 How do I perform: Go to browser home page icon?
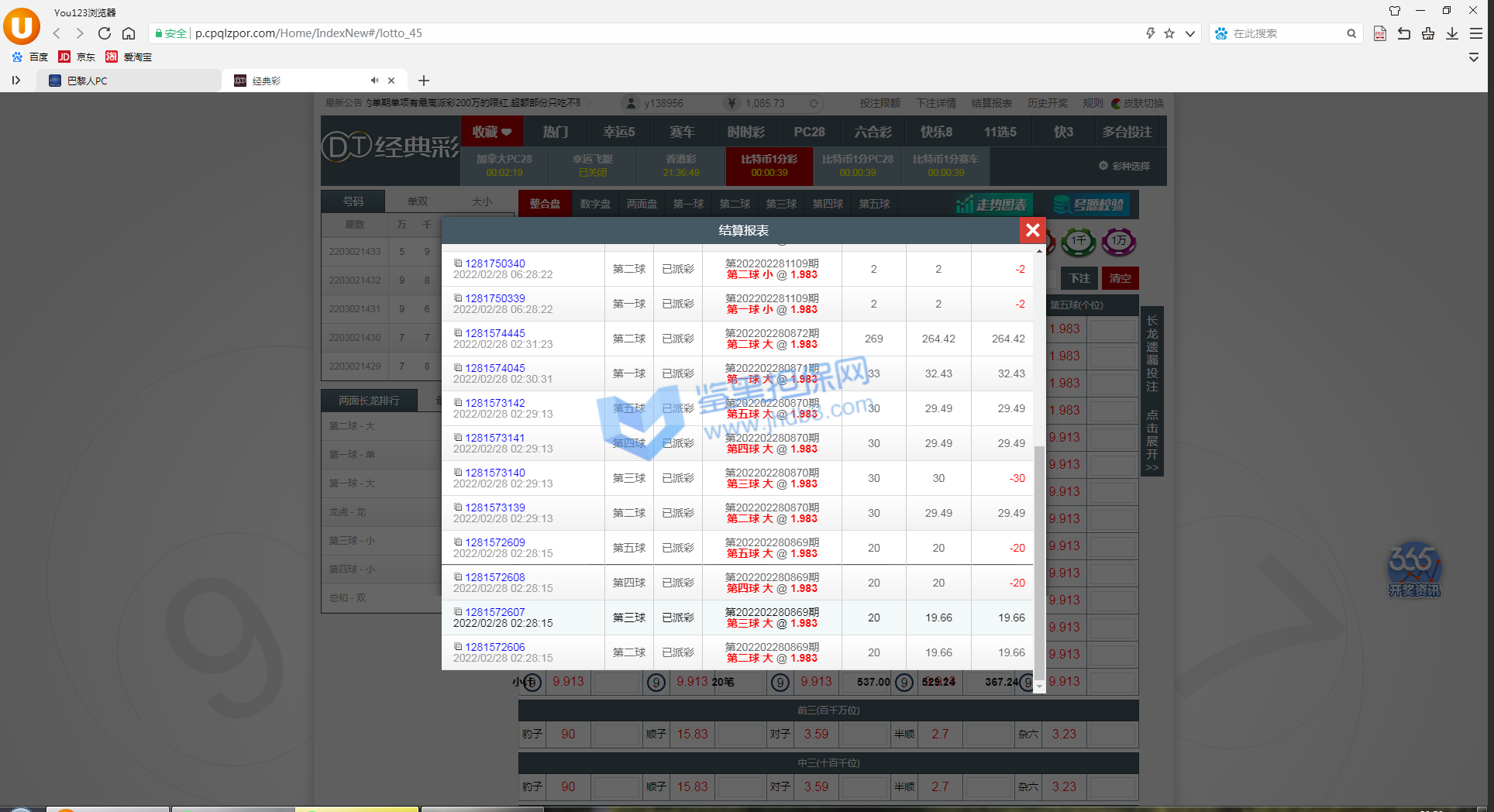pyautogui.click(x=129, y=33)
